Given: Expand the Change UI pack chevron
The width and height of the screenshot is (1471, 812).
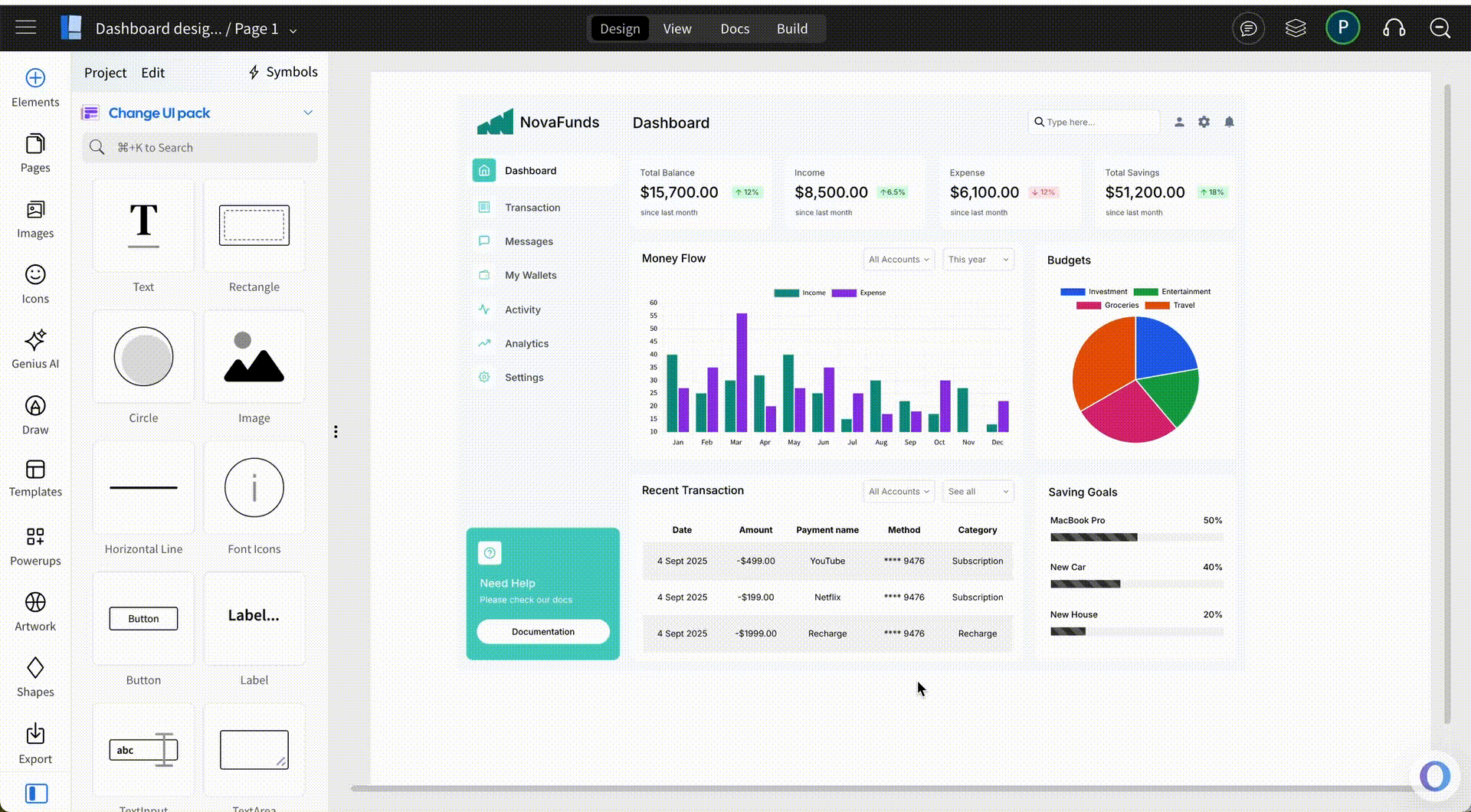Looking at the screenshot, I should pyautogui.click(x=308, y=113).
